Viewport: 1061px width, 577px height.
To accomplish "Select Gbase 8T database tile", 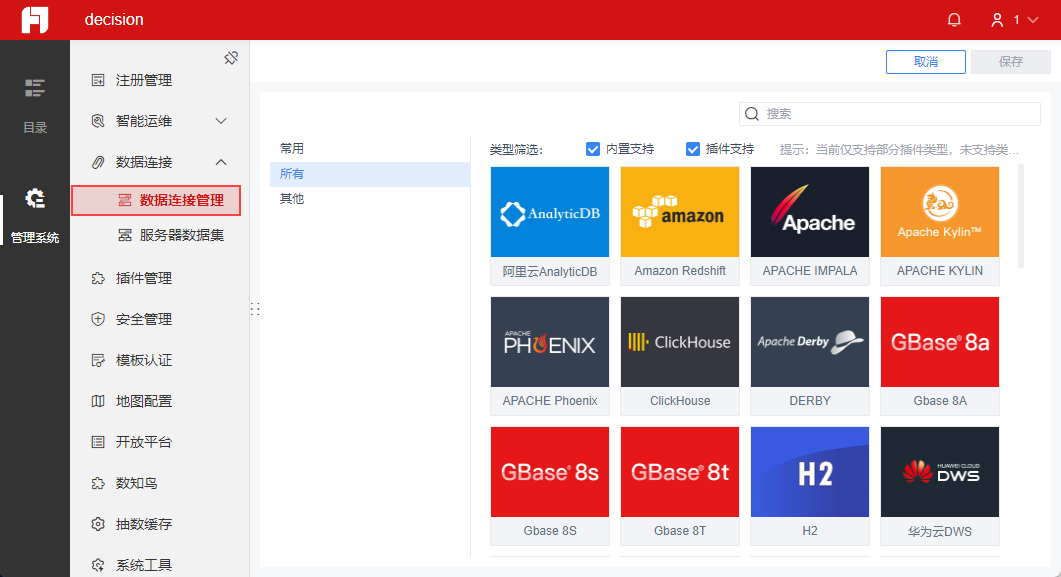I will tap(680, 486).
